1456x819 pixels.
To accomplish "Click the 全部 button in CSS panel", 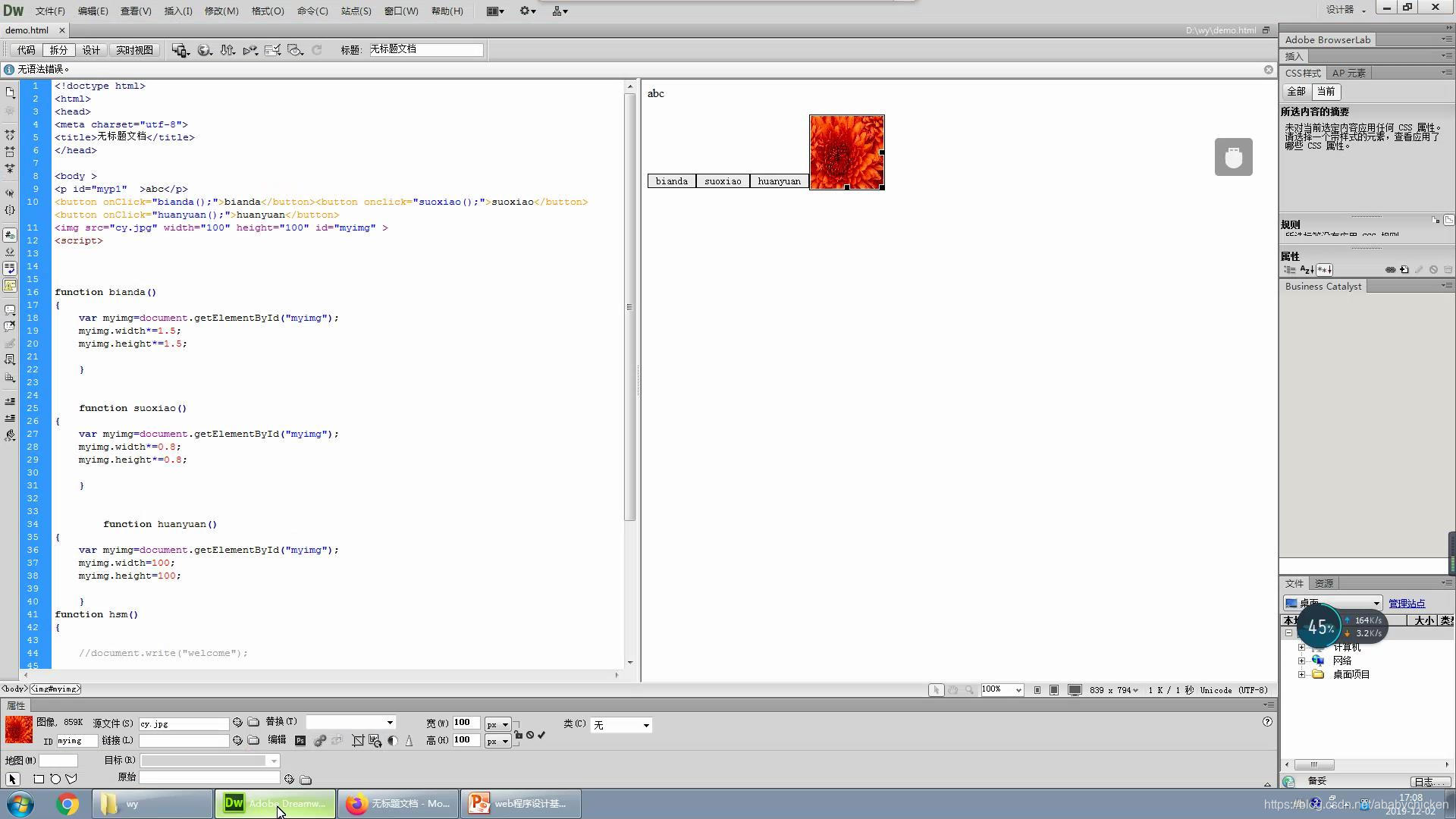I will tap(1296, 92).
